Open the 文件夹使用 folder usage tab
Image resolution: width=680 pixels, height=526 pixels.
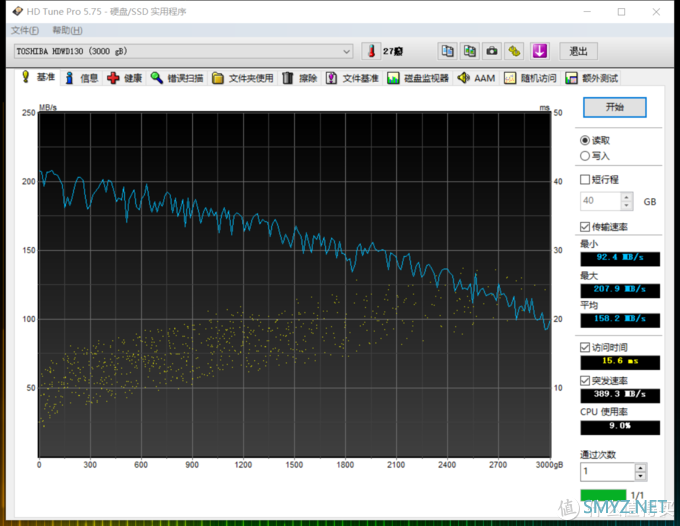(x=243, y=78)
